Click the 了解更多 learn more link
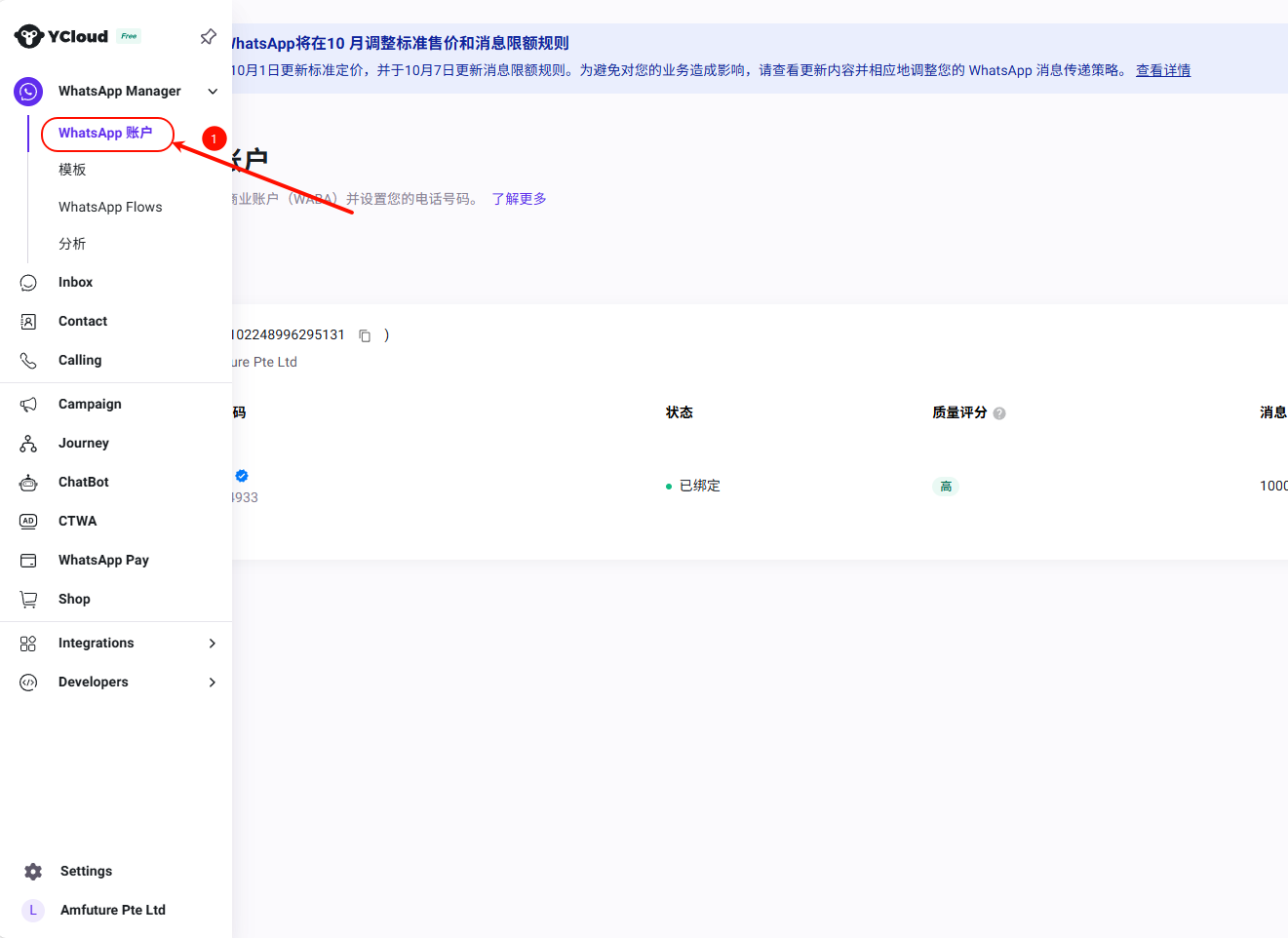The width and height of the screenshot is (1288, 938). [519, 199]
